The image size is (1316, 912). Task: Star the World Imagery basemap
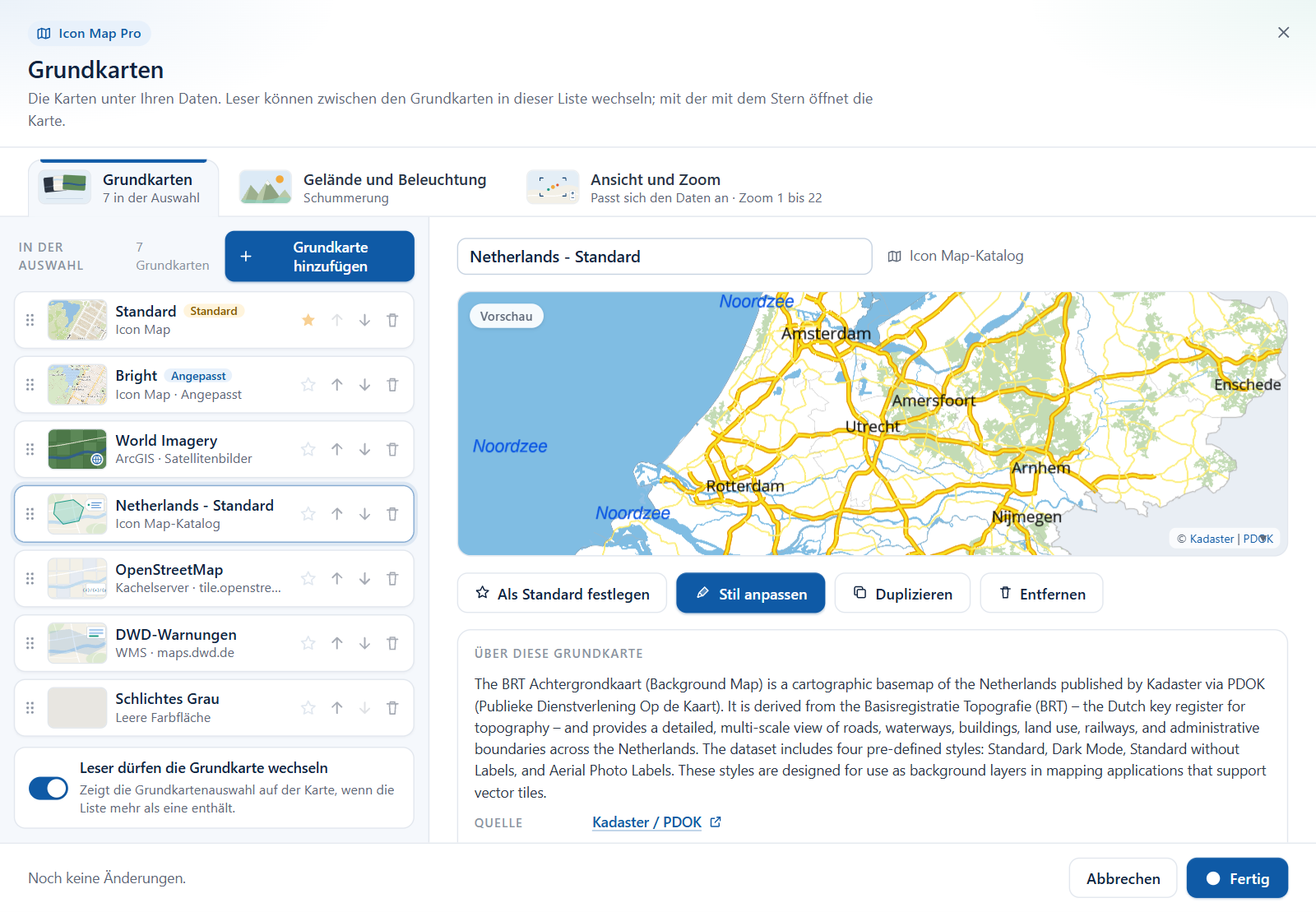[308, 449]
